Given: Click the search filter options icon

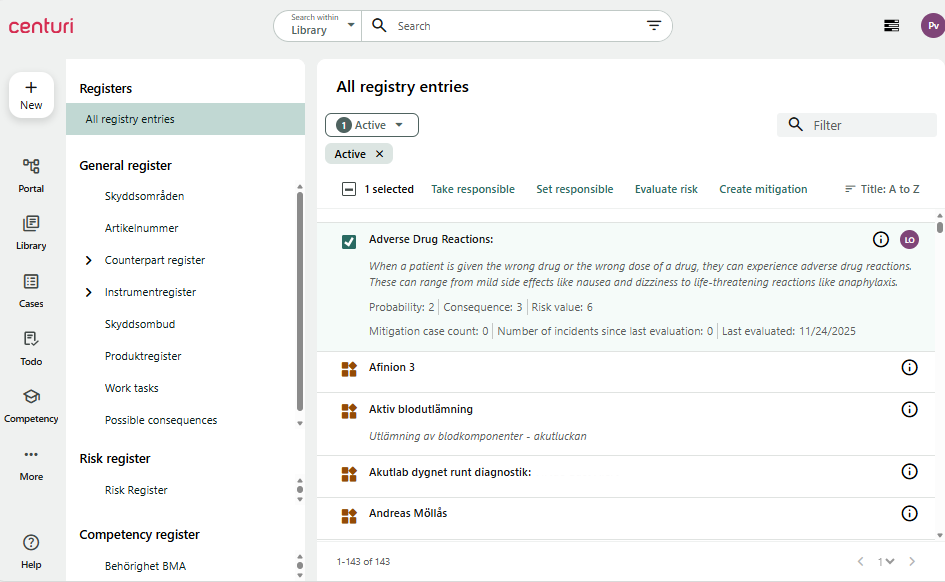Looking at the screenshot, I should pos(654,26).
